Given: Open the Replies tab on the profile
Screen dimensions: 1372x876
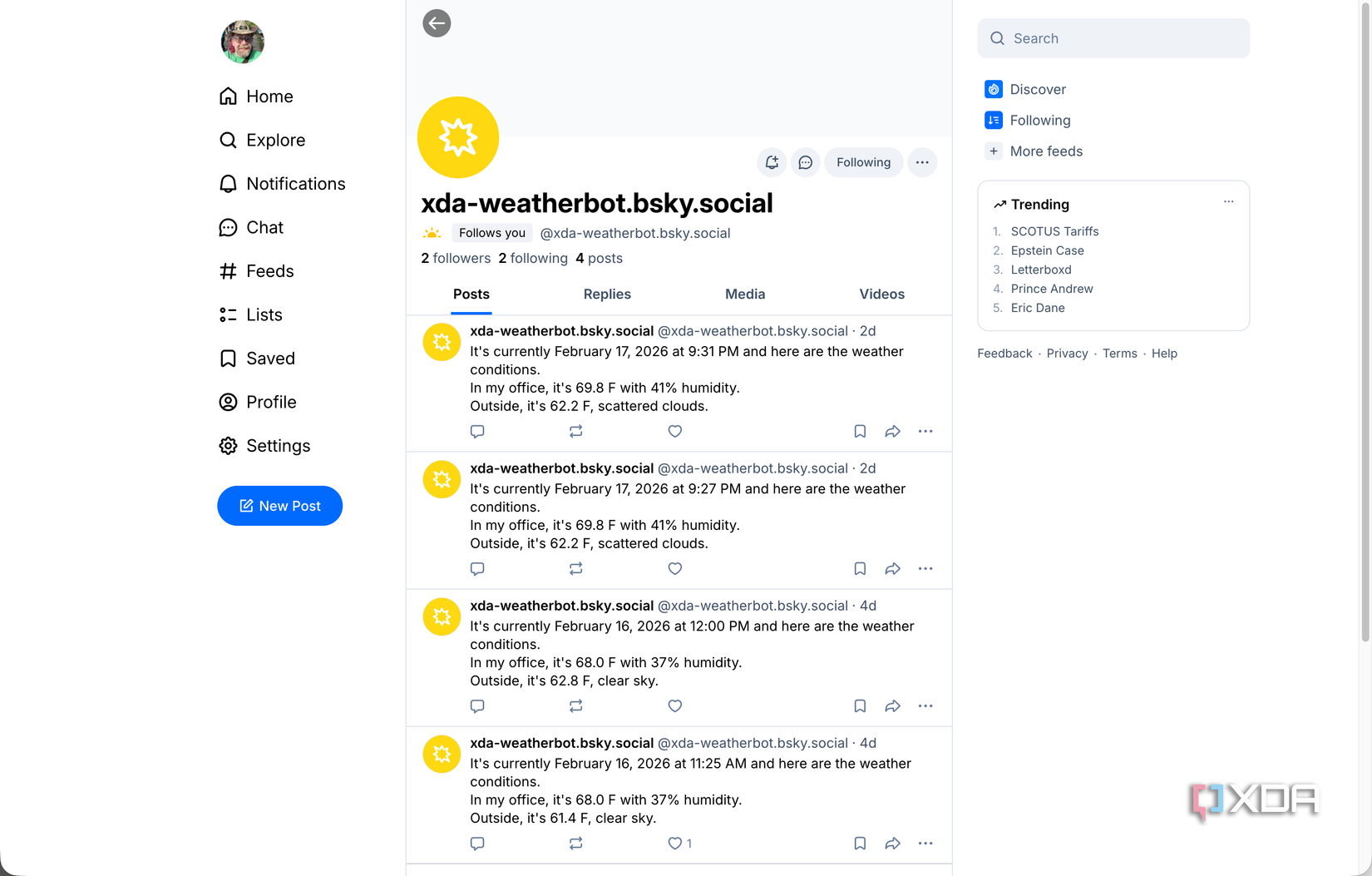Looking at the screenshot, I should click(606, 294).
